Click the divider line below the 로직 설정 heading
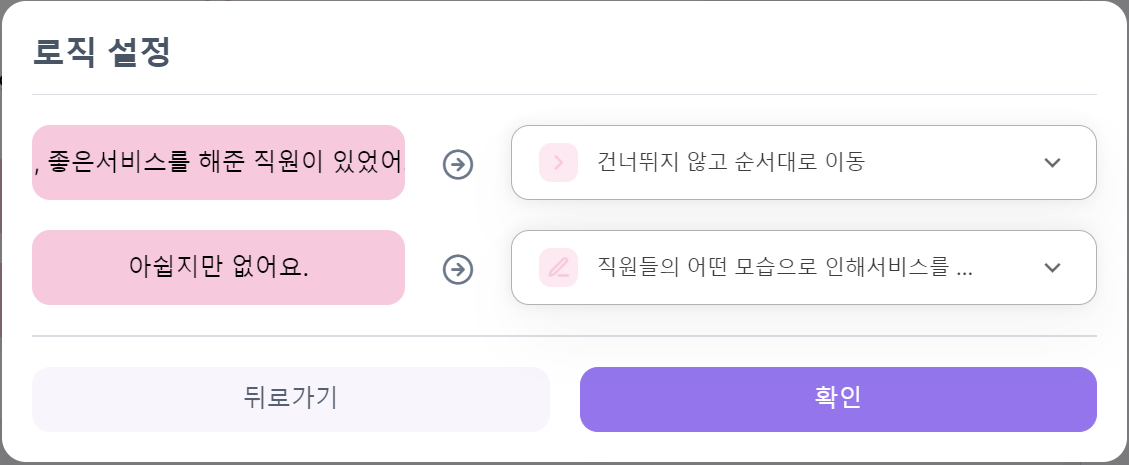This screenshot has width=1129, height=465. click(564, 94)
